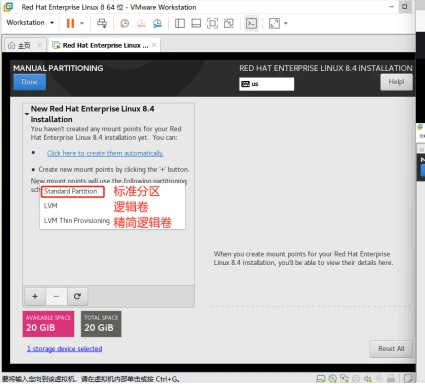Take a snapshot of the VM
This screenshot has height=384, width=425.
coord(124,23)
